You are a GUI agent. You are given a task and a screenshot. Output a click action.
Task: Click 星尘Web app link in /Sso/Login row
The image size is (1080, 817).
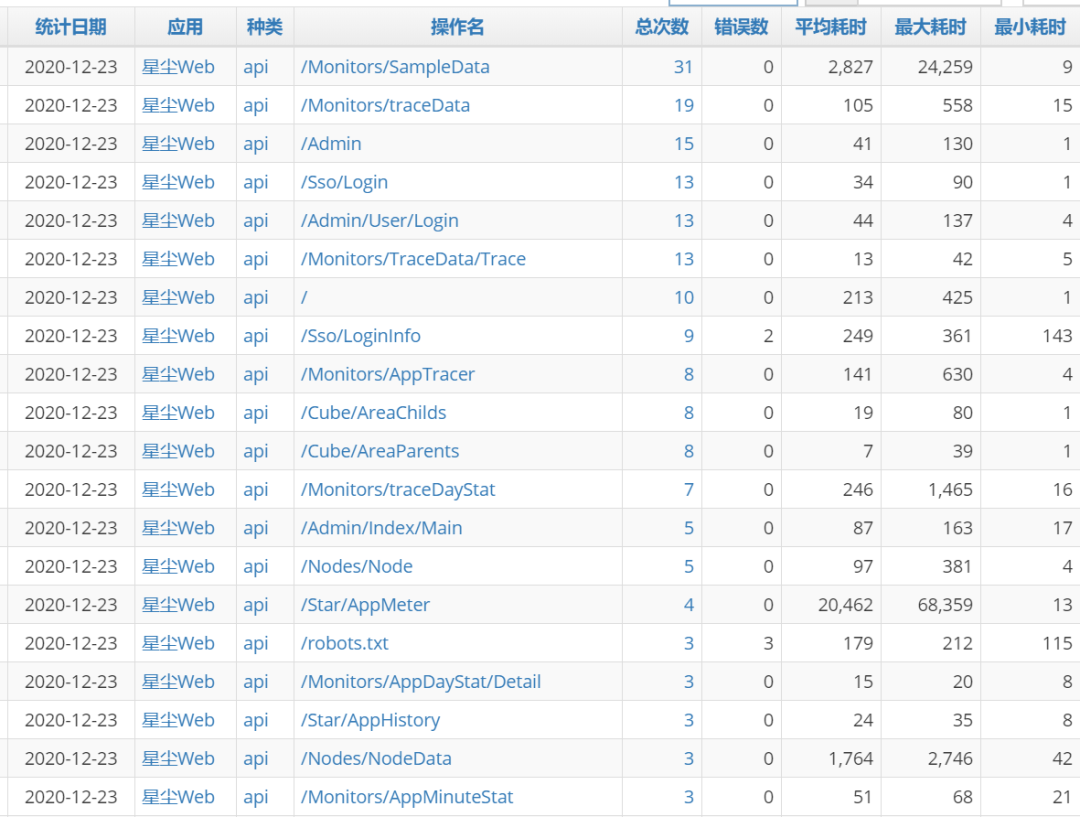pos(178,183)
